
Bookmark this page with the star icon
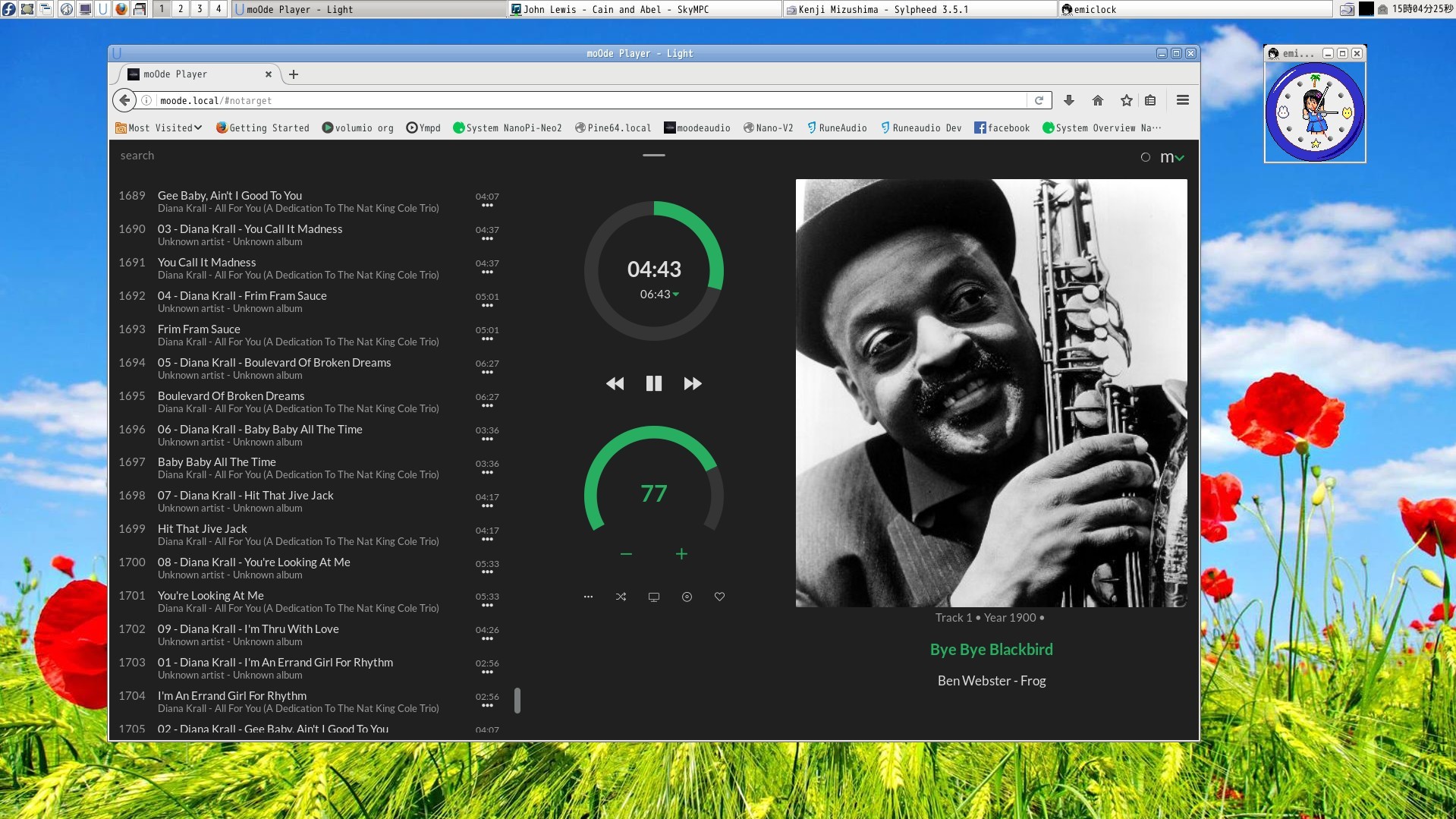pos(1126,99)
